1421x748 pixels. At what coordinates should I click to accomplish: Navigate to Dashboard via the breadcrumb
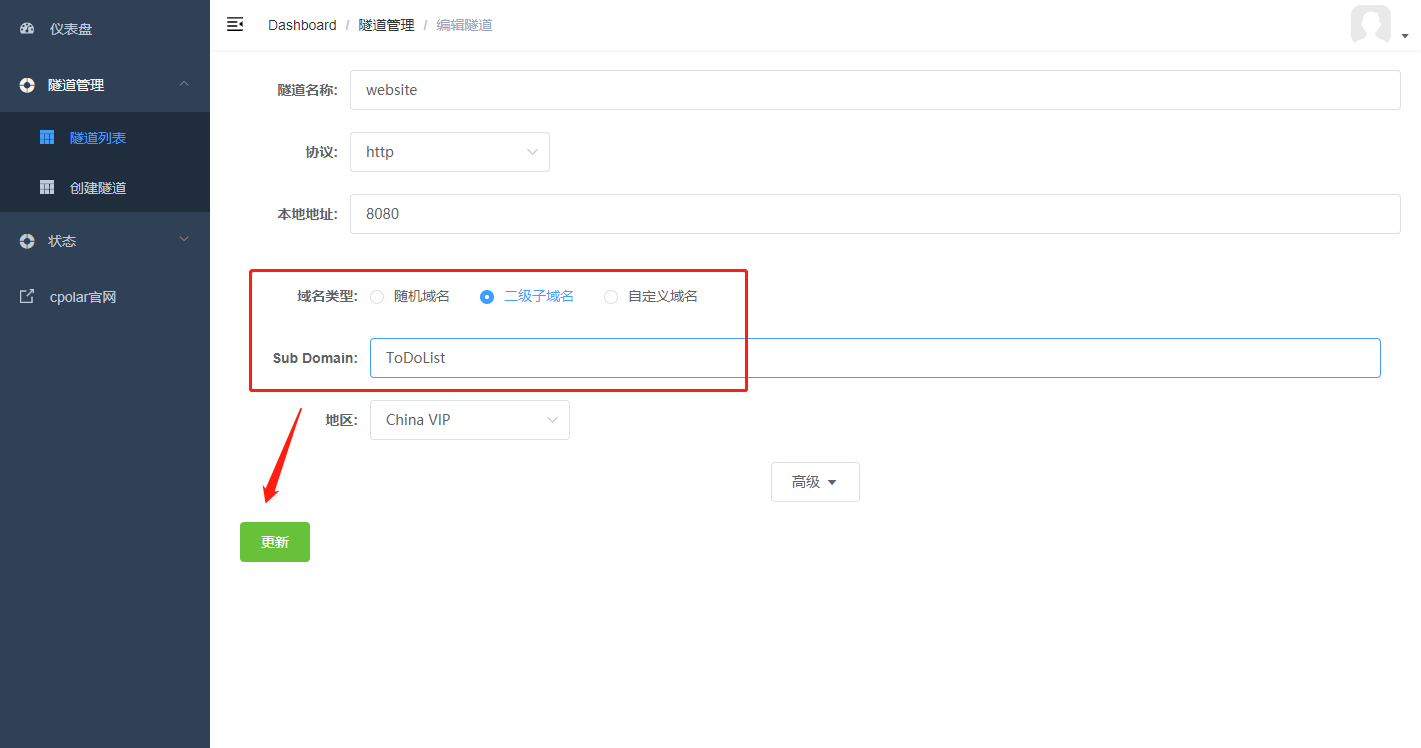tap(302, 24)
